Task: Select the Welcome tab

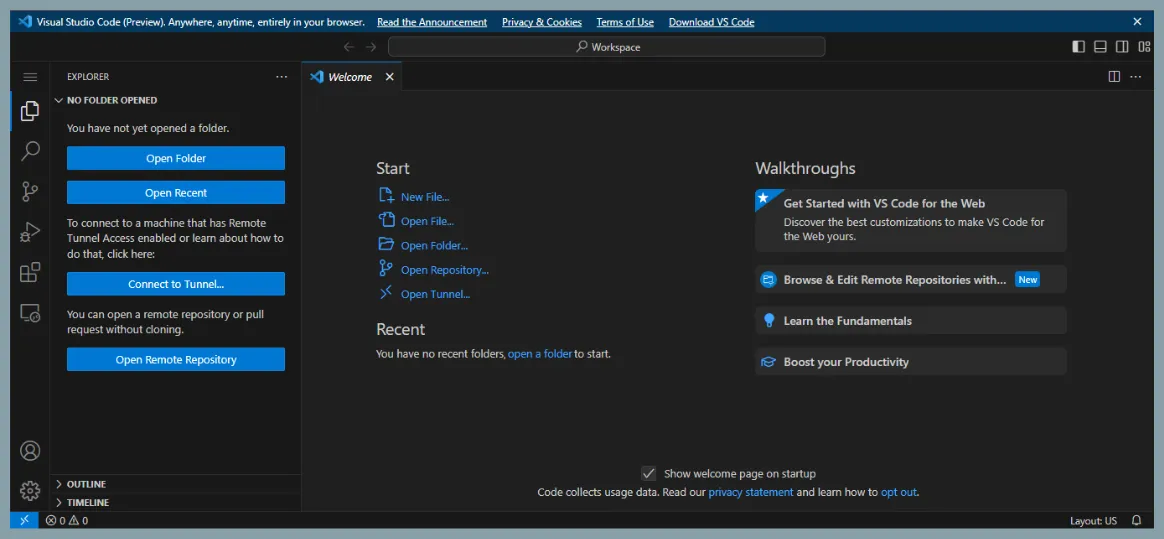Action: pyautogui.click(x=349, y=77)
